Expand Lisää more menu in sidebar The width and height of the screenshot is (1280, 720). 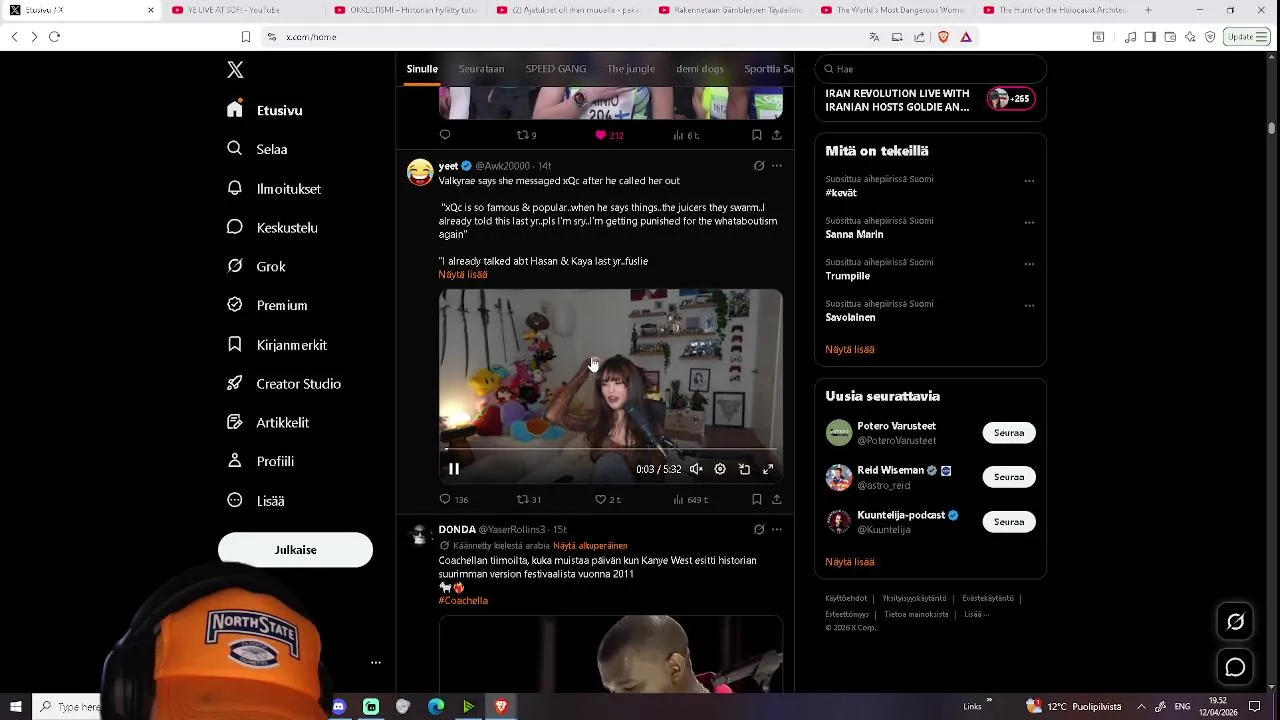pos(256,500)
